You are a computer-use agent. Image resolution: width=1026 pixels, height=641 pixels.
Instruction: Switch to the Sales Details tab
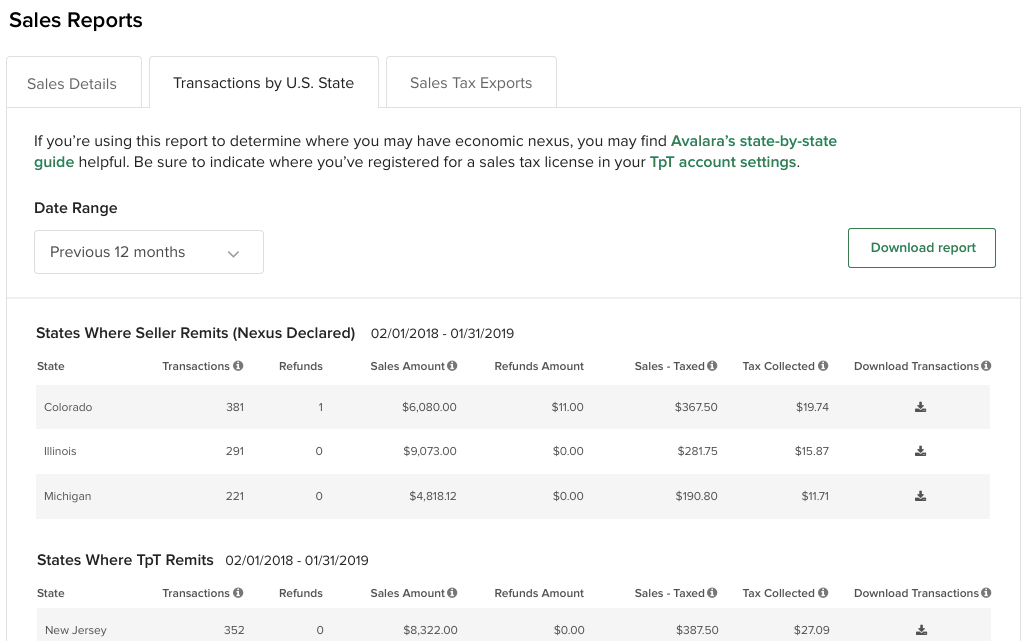(72, 84)
